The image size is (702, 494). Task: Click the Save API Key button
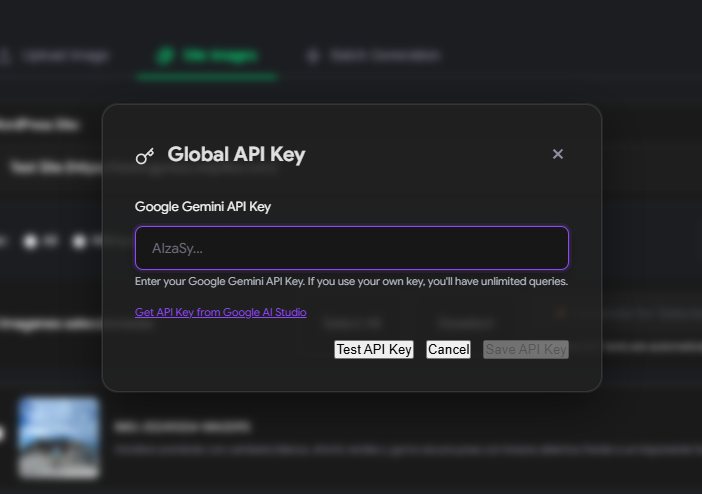click(526, 349)
